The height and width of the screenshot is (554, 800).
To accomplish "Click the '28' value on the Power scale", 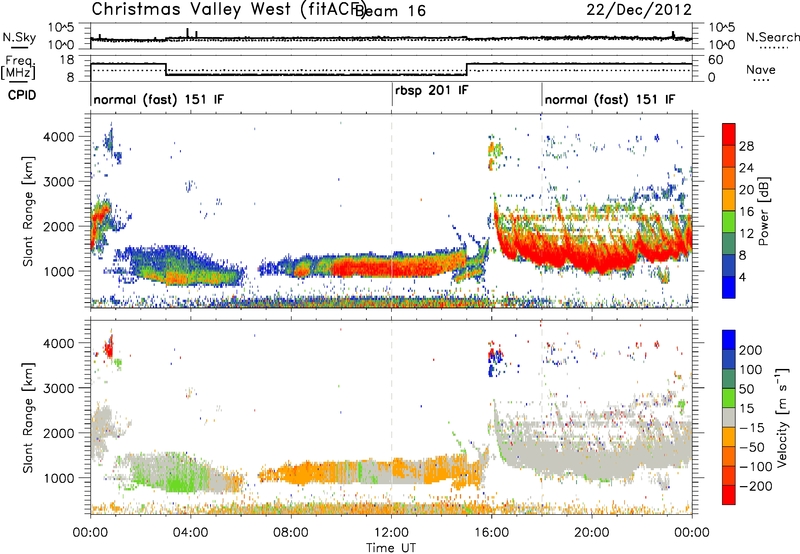I will [x=746, y=146].
